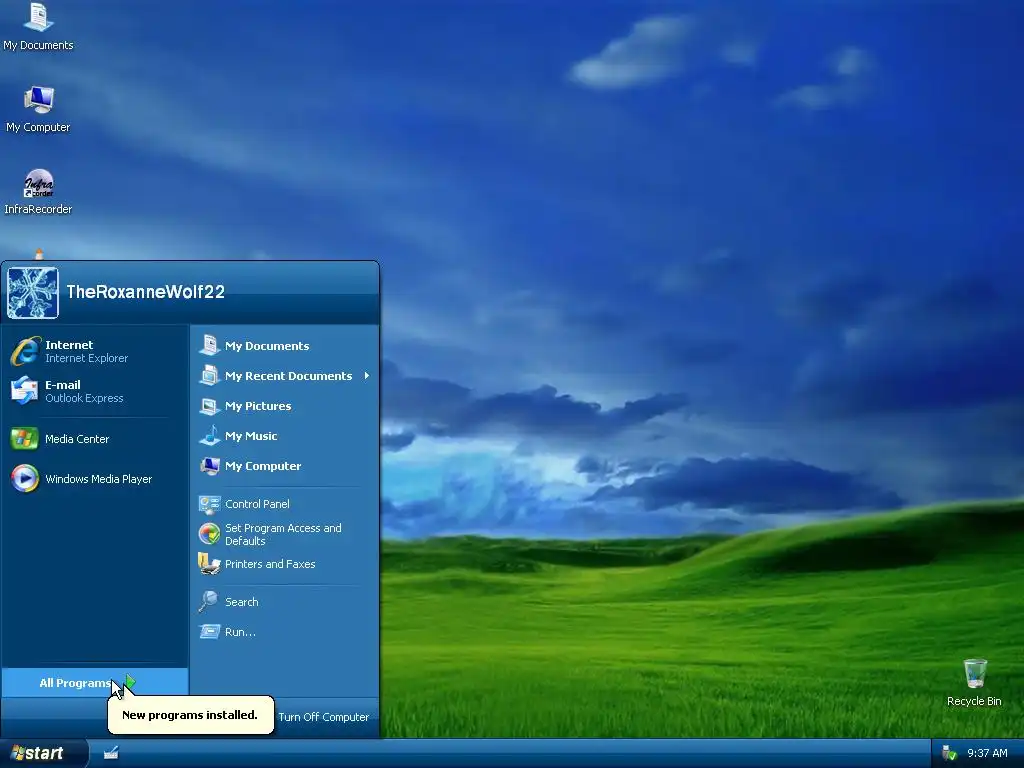This screenshot has width=1024, height=768.
Task: Click the 9:37 AM taskbar clock
Action: (987, 753)
